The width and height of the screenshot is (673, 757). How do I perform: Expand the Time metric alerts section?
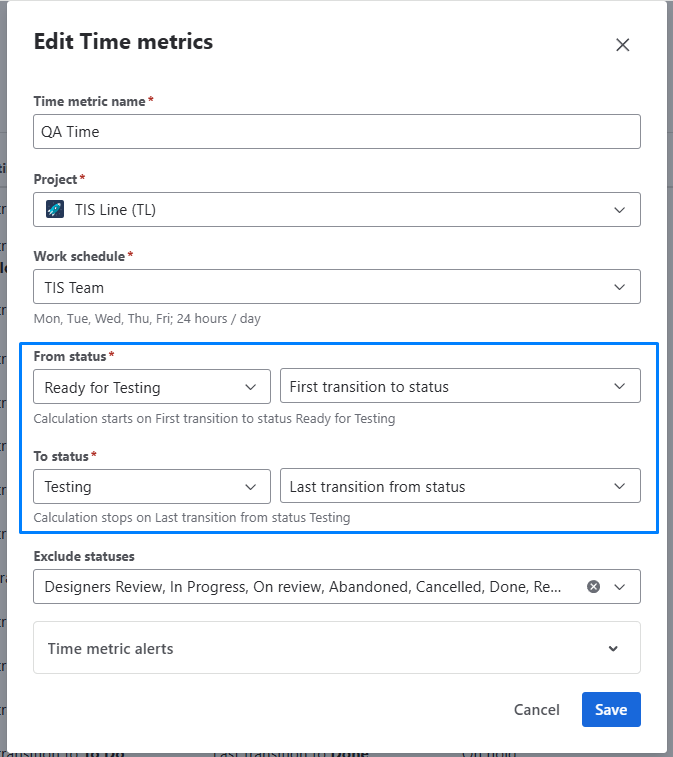coord(613,648)
